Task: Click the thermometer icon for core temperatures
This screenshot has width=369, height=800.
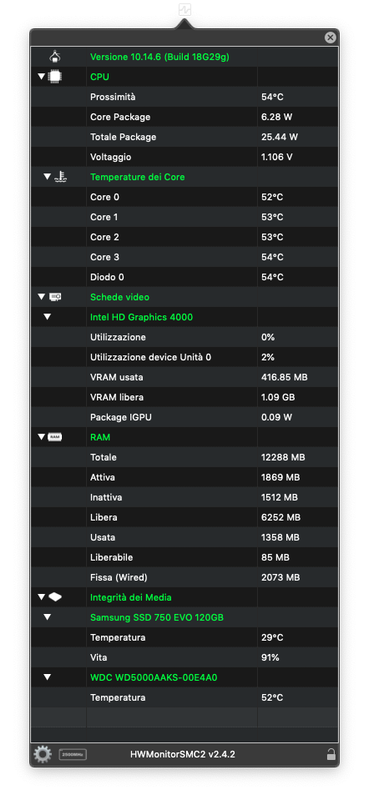Action: pos(62,177)
